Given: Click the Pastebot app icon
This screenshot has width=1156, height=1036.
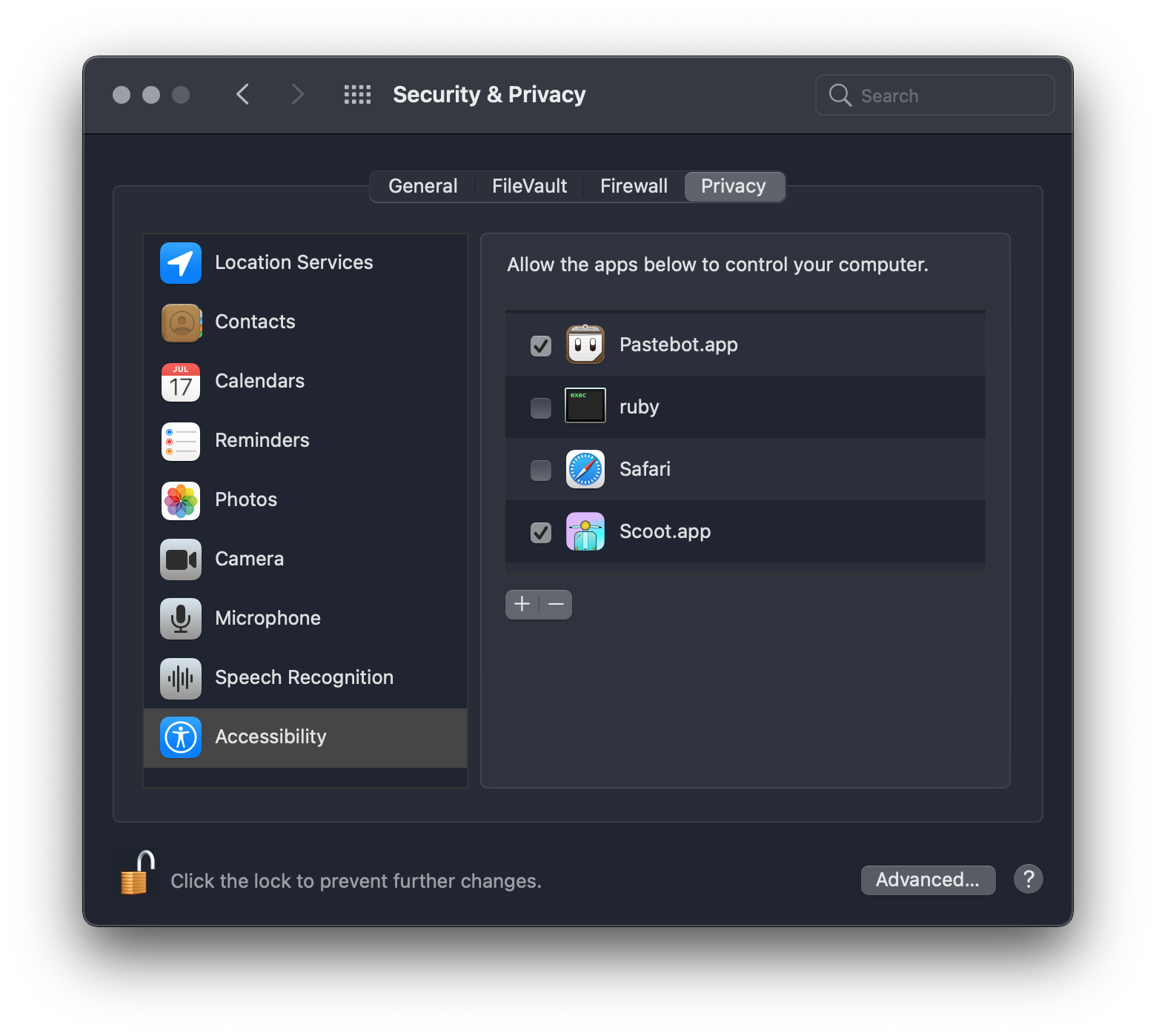Looking at the screenshot, I should [585, 345].
